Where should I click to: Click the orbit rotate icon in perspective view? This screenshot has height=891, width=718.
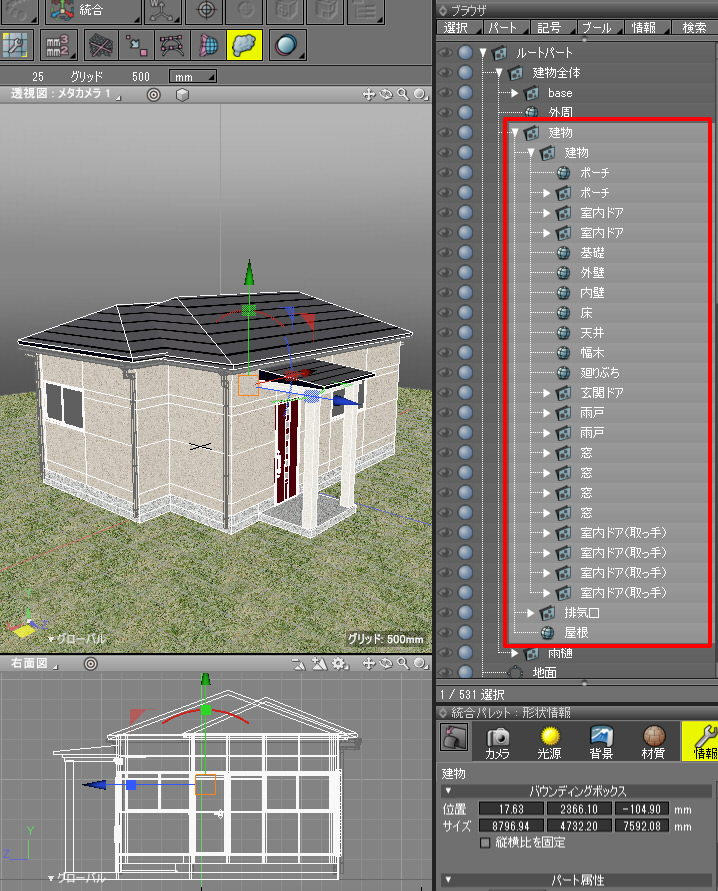click(386, 94)
